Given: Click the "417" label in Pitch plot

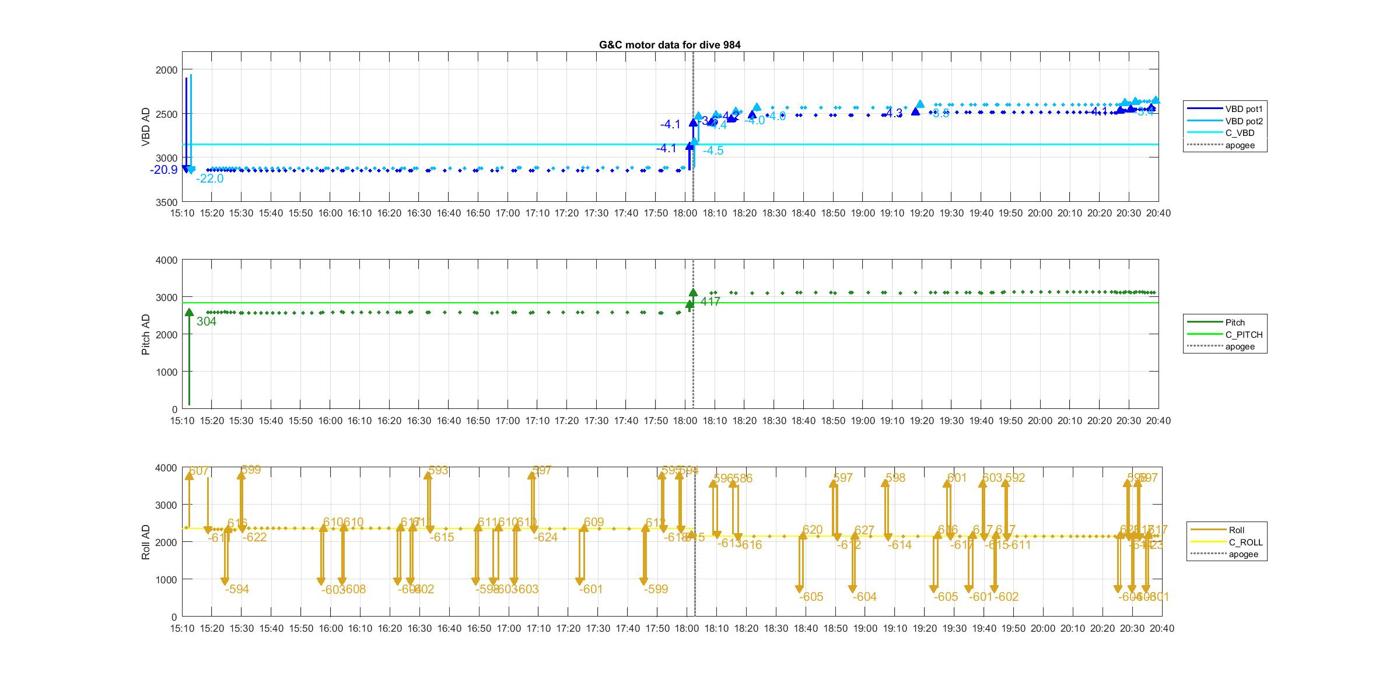Looking at the screenshot, I should pos(710,302).
